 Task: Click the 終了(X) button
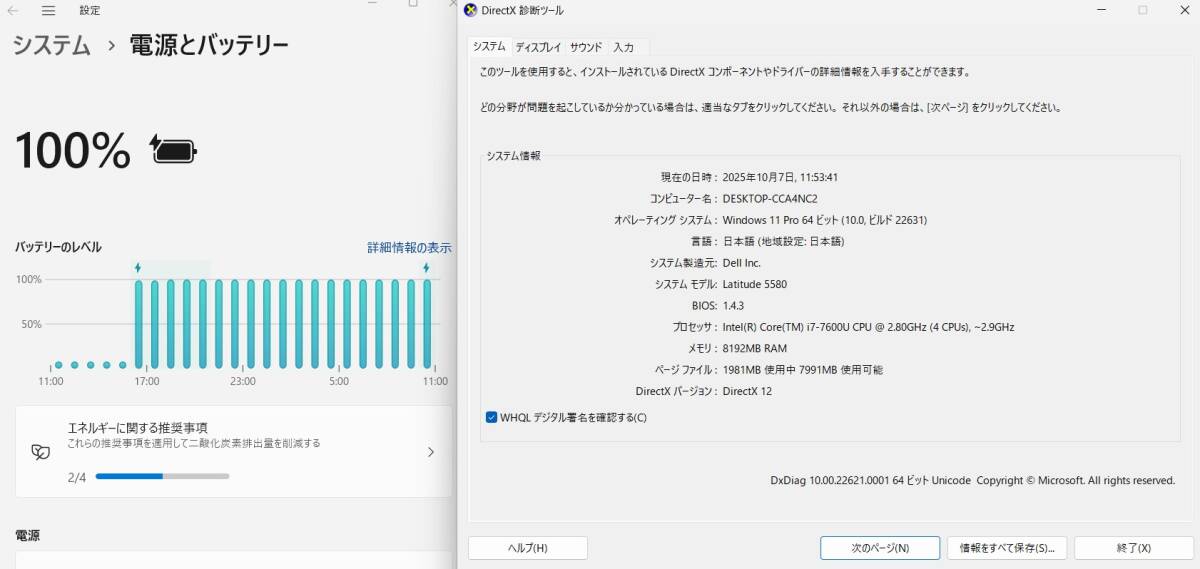pos(1134,548)
